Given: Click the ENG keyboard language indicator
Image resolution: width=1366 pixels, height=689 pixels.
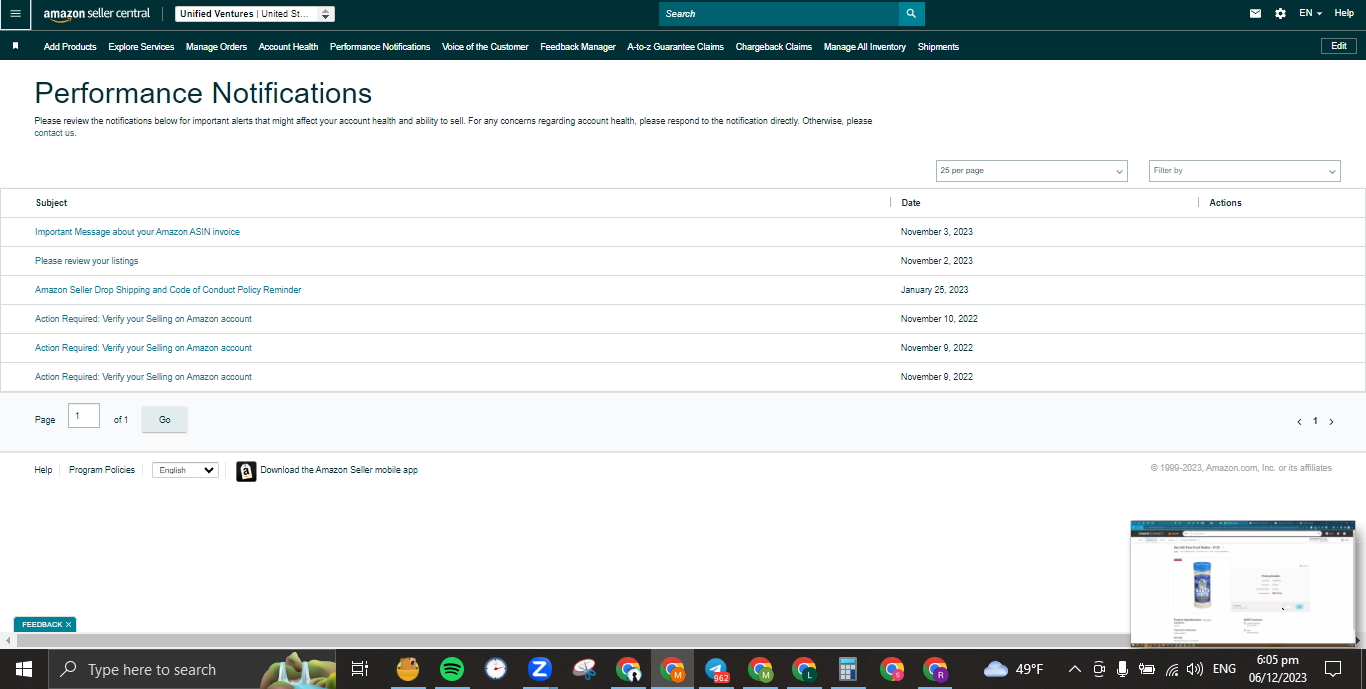Looking at the screenshot, I should (1224, 669).
